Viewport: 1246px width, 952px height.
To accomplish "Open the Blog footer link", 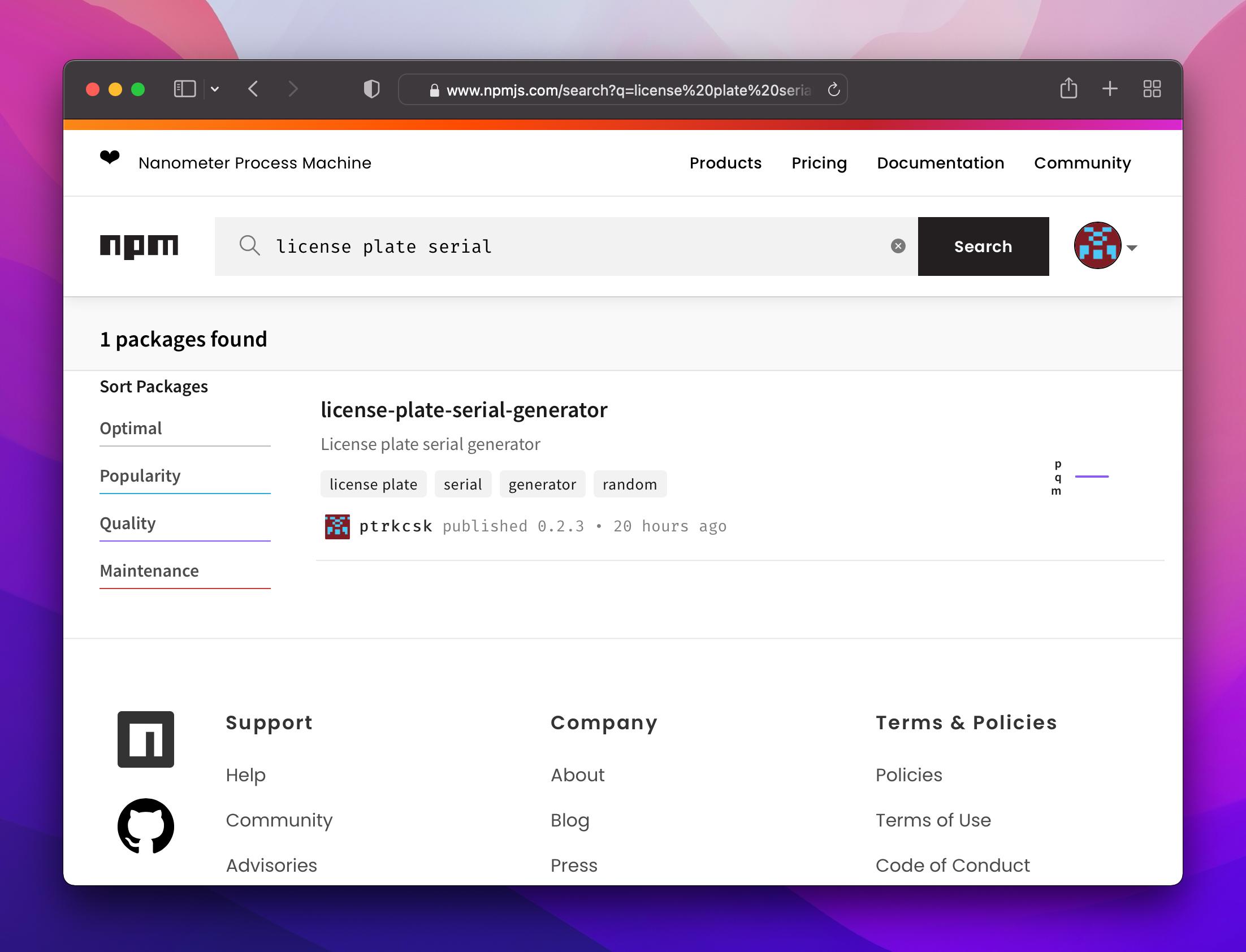I will click(569, 820).
